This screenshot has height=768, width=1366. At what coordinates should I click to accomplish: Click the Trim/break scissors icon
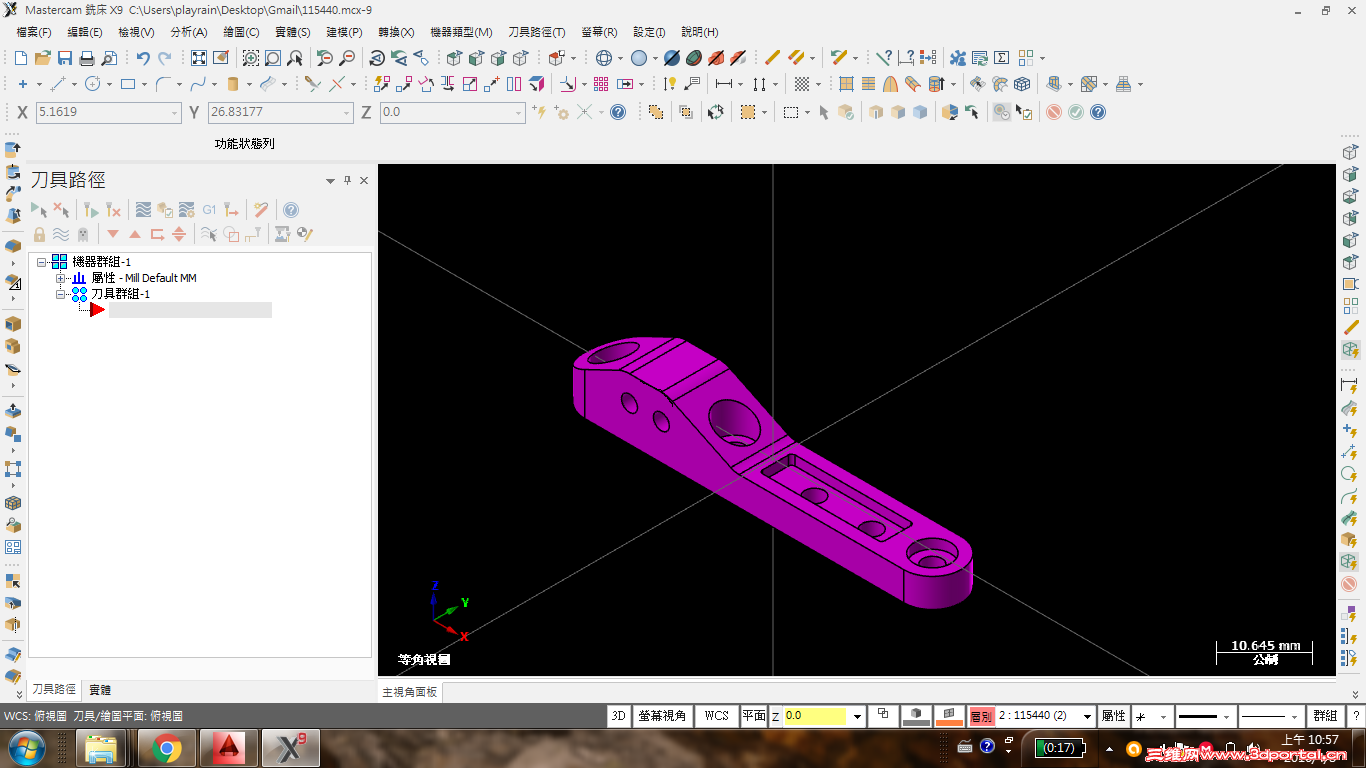pos(313,84)
